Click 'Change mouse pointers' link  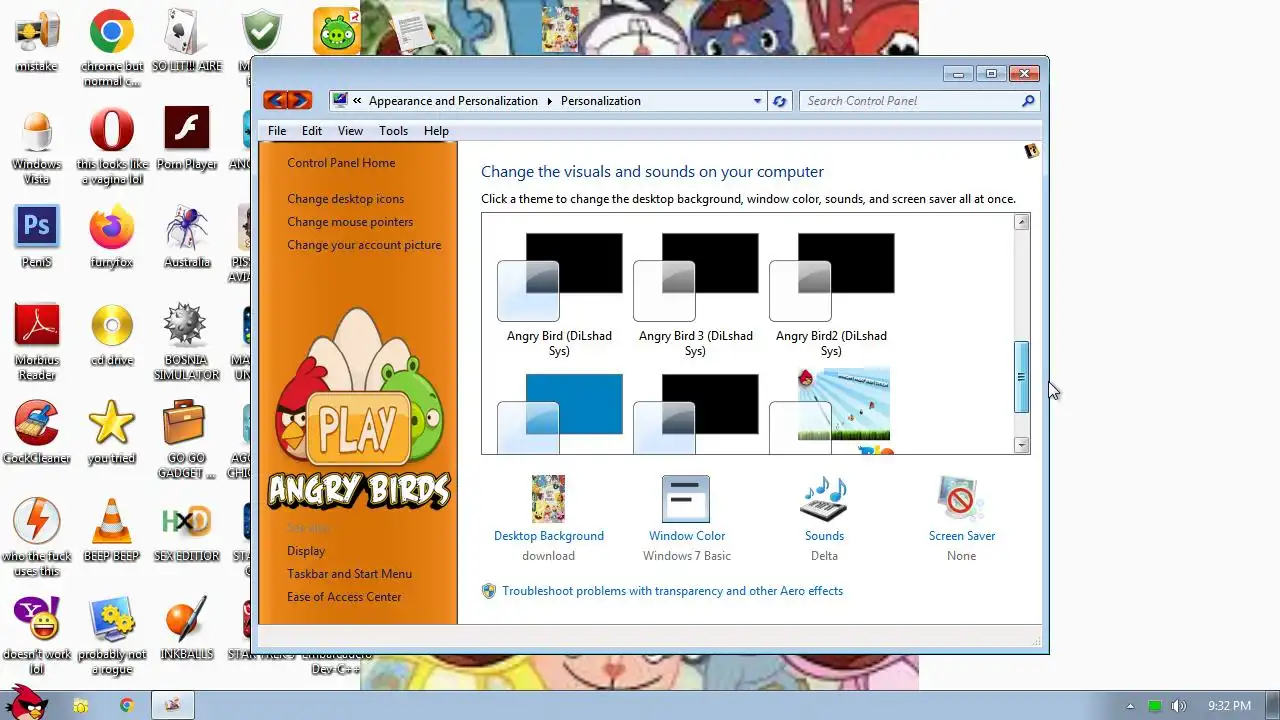tap(350, 222)
